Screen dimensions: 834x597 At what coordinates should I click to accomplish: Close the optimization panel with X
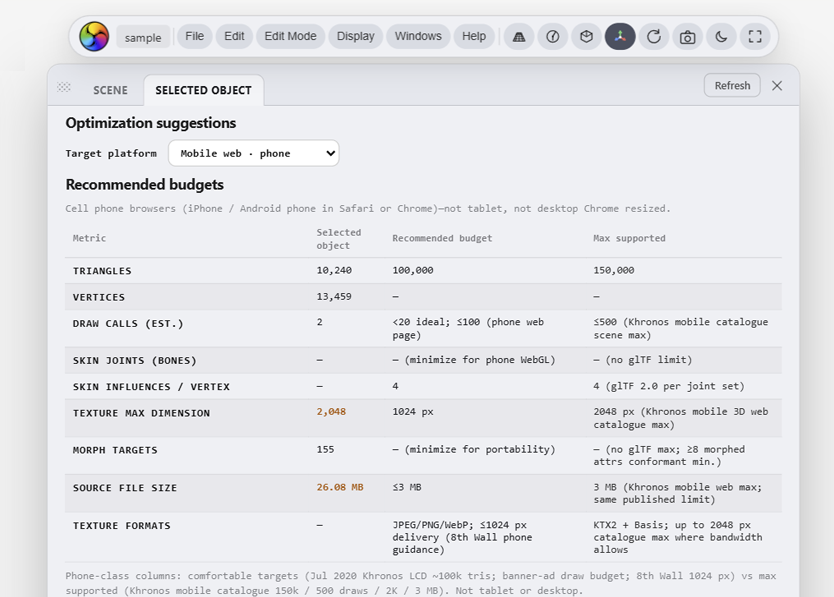click(777, 86)
